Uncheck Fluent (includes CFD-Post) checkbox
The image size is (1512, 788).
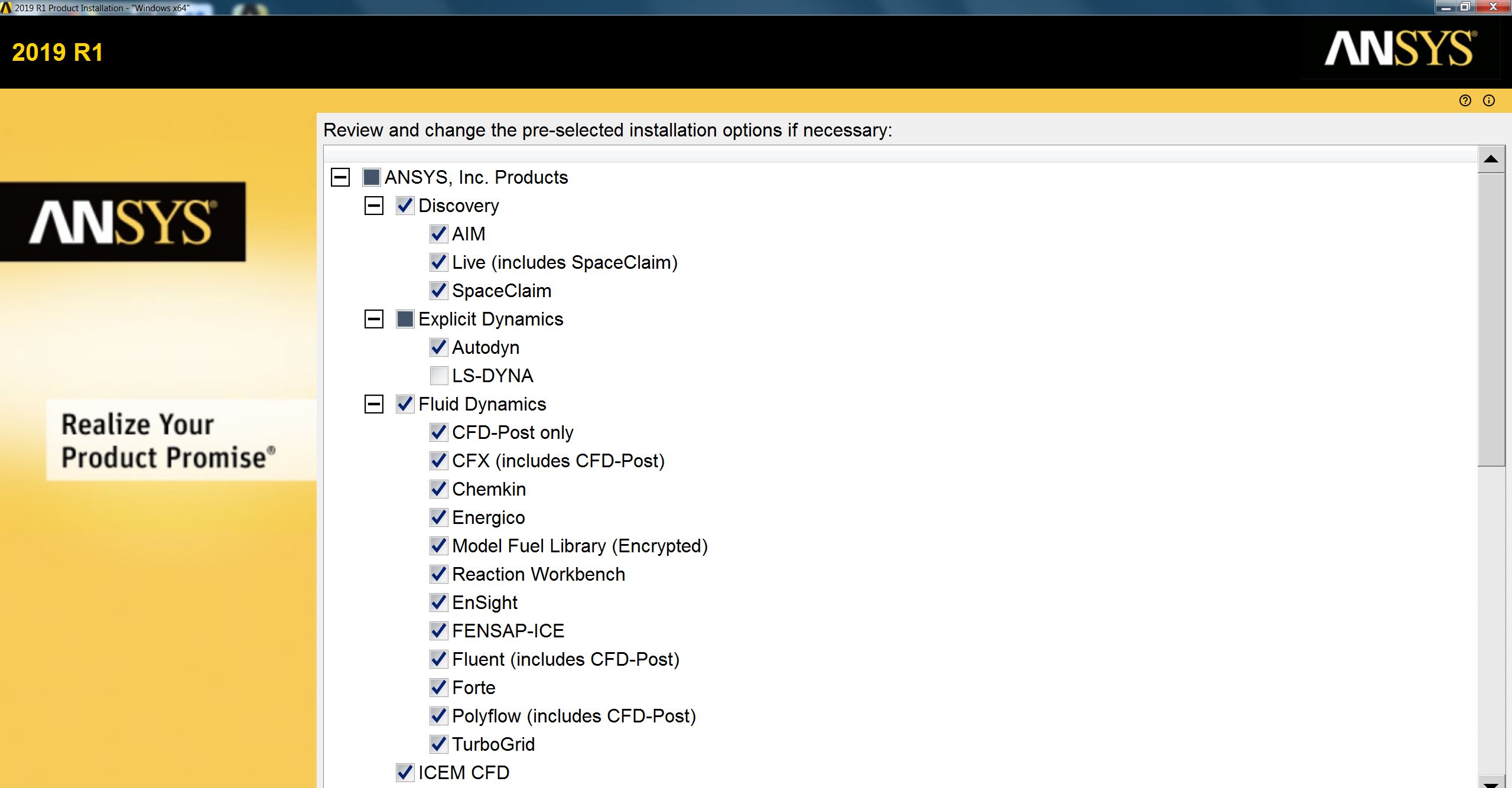pyautogui.click(x=438, y=659)
